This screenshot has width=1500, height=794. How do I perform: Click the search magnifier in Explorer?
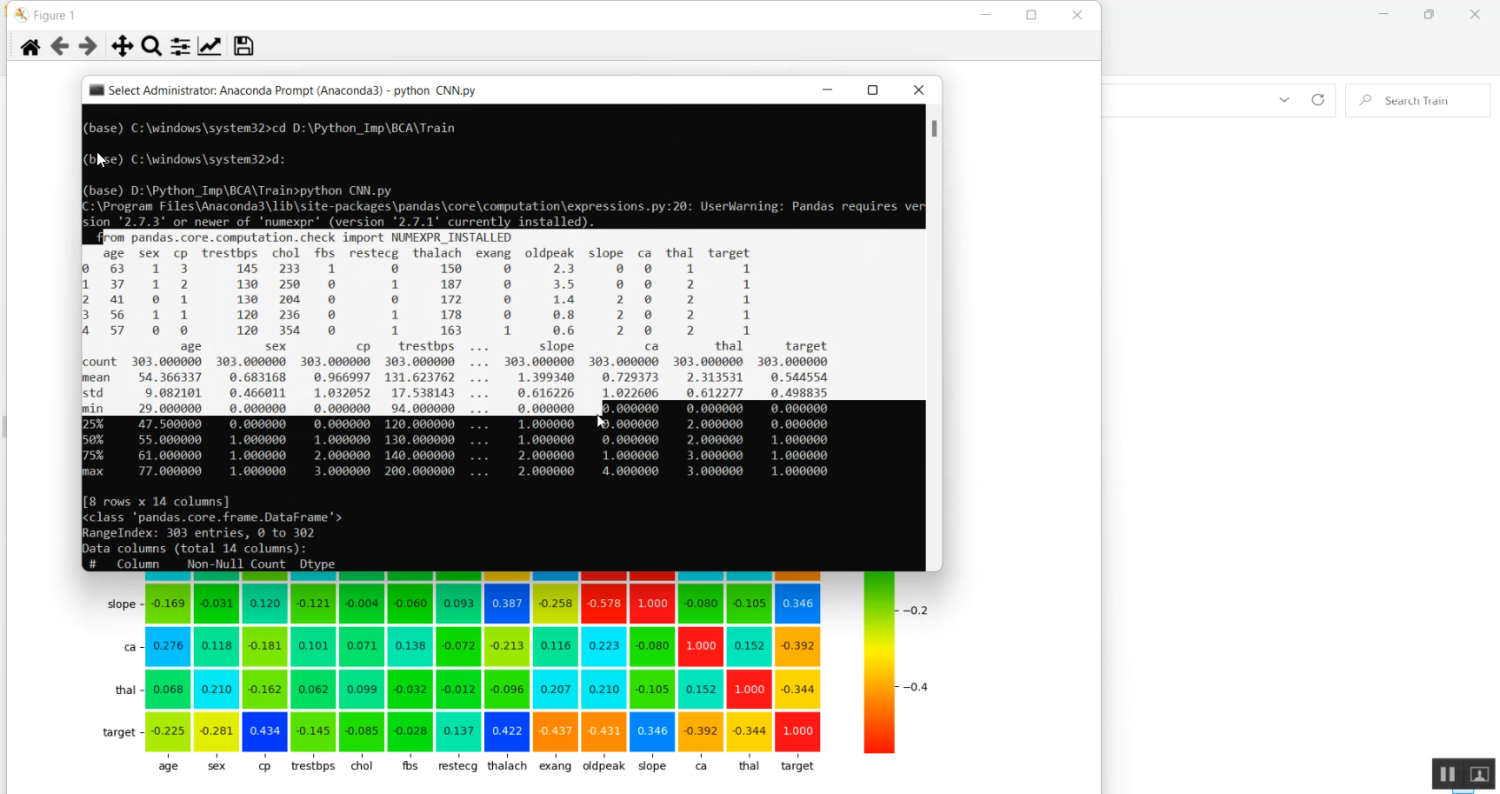pyautogui.click(x=1365, y=100)
